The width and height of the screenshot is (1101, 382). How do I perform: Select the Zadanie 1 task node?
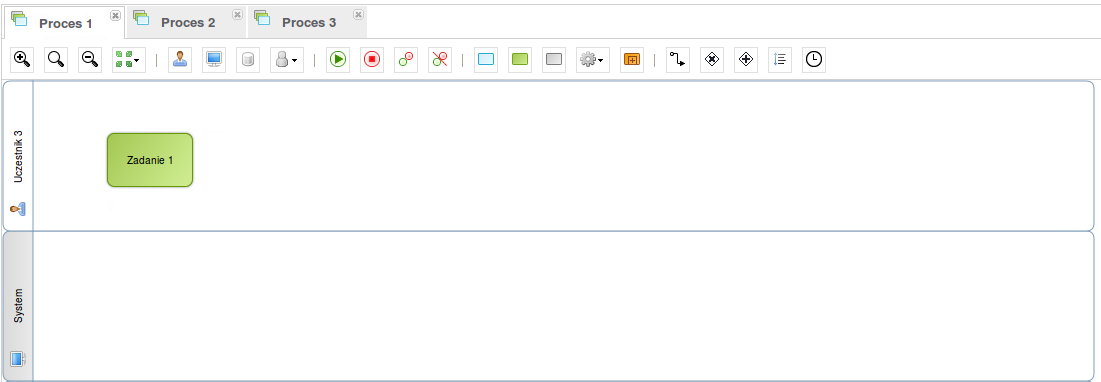pos(150,160)
